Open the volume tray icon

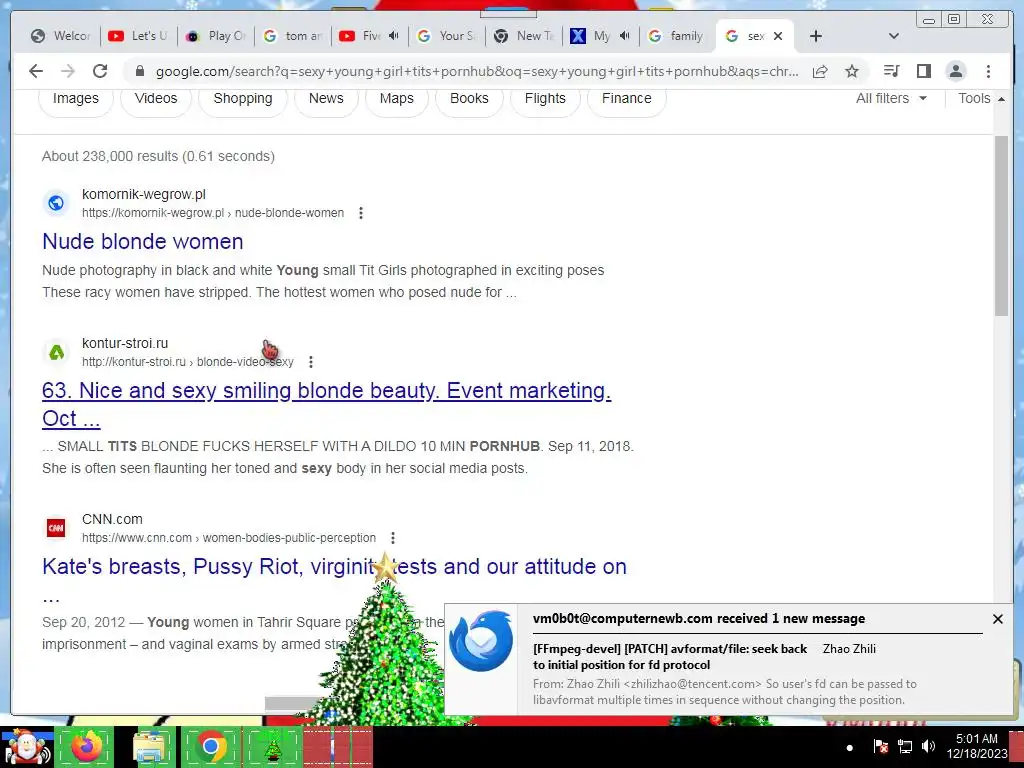(928, 746)
